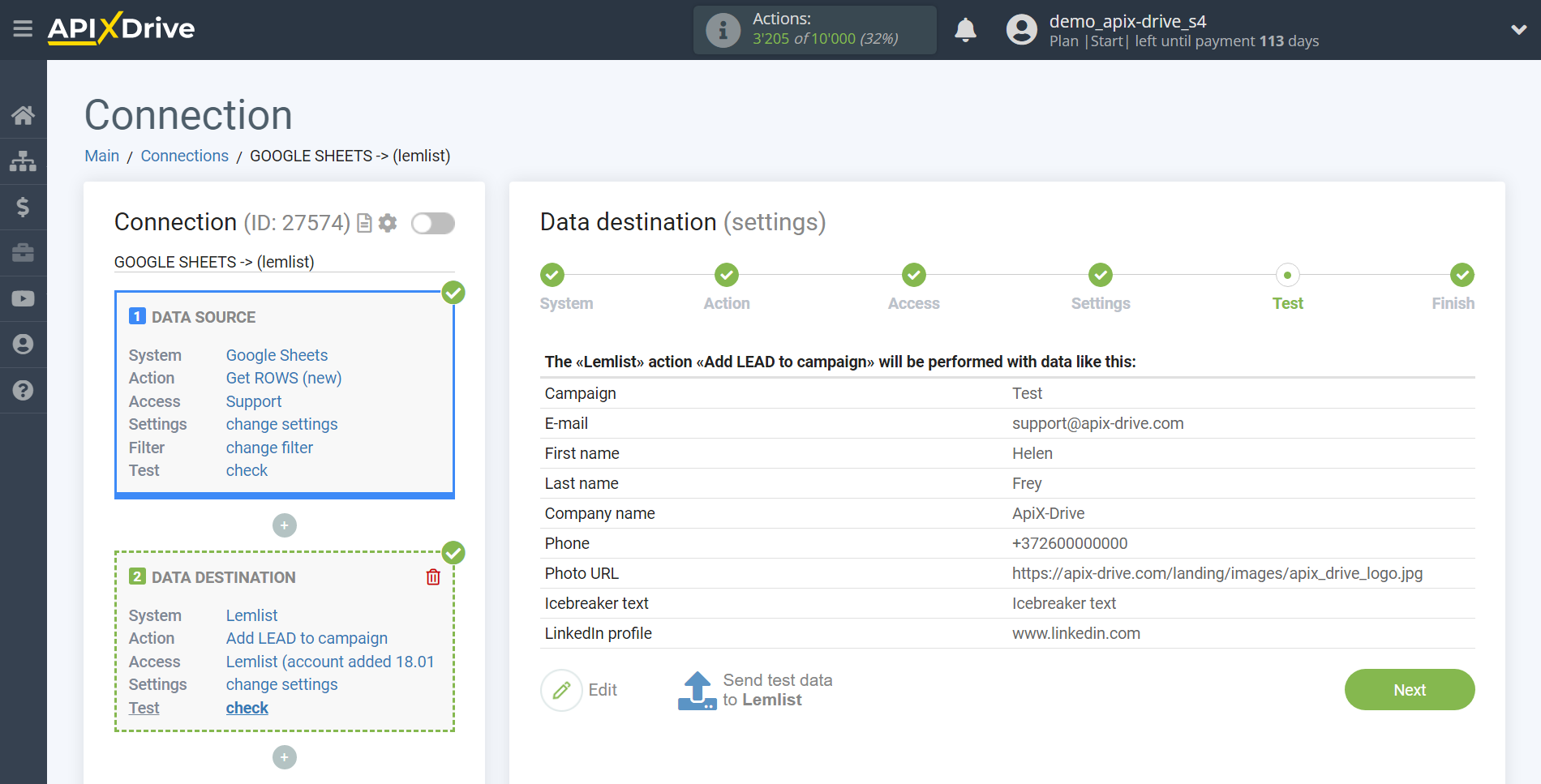Viewport: 1541px width, 784px height.
Task: Click the DATA SOURCE heading
Action: pyautogui.click(x=204, y=317)
